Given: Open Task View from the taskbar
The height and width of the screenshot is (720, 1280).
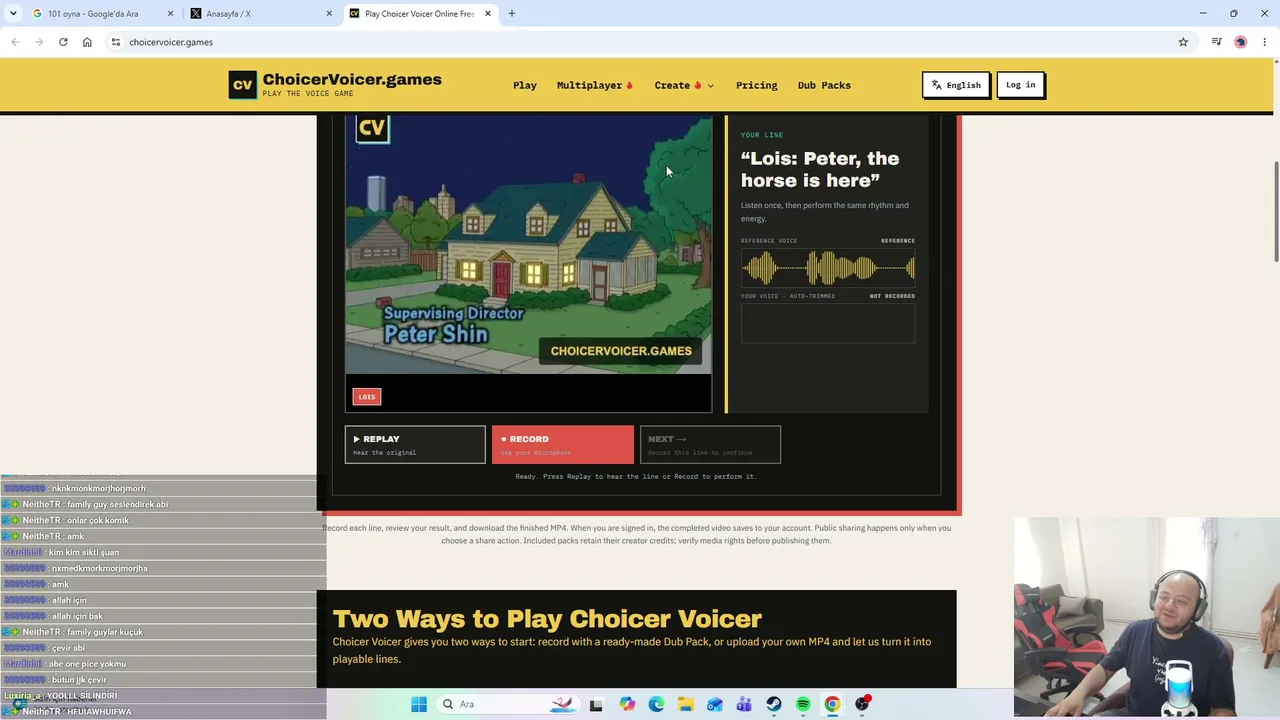Looking at the screenshot, I should tap(596, 704).
